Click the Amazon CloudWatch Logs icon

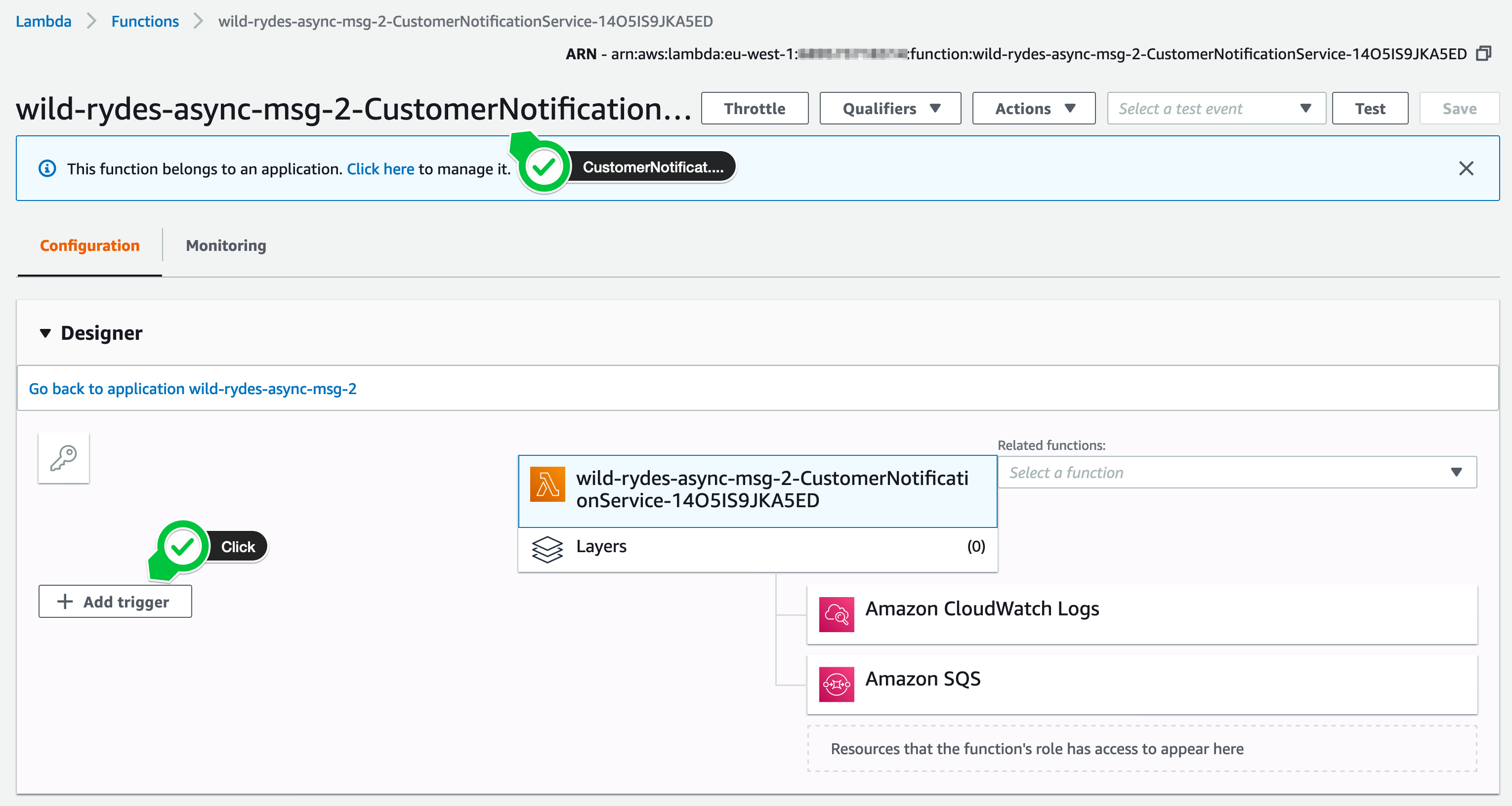pos(837,614)
